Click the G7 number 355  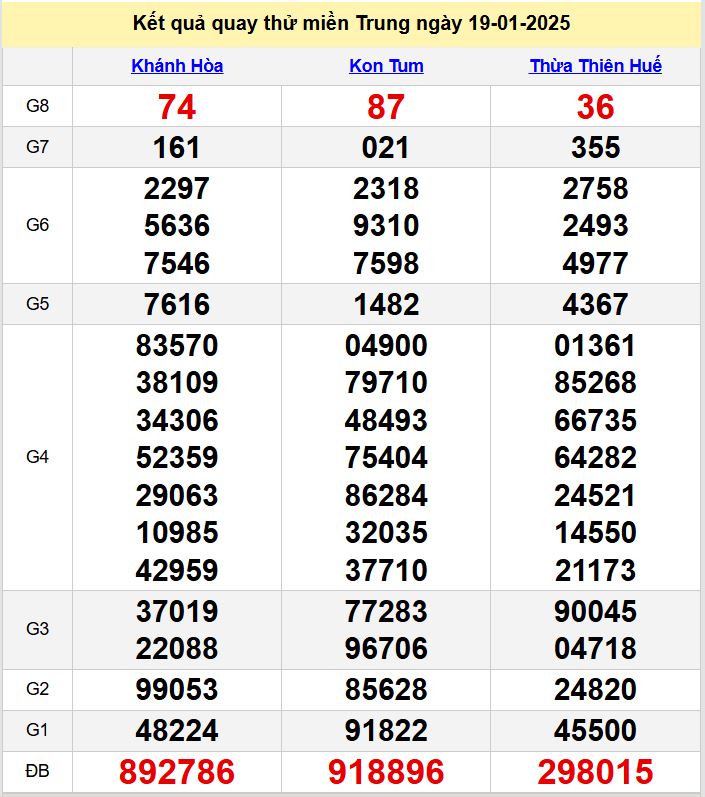point(595,148)
